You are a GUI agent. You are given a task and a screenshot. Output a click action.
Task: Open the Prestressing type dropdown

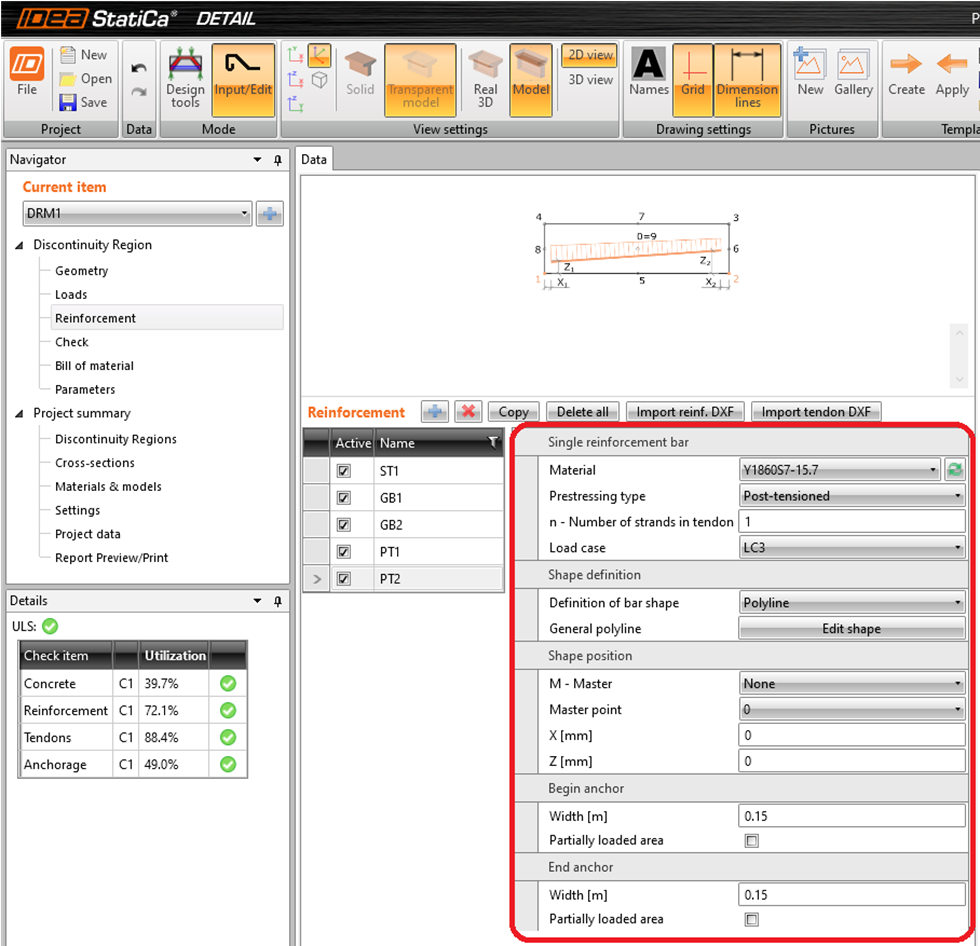point(852,496)
